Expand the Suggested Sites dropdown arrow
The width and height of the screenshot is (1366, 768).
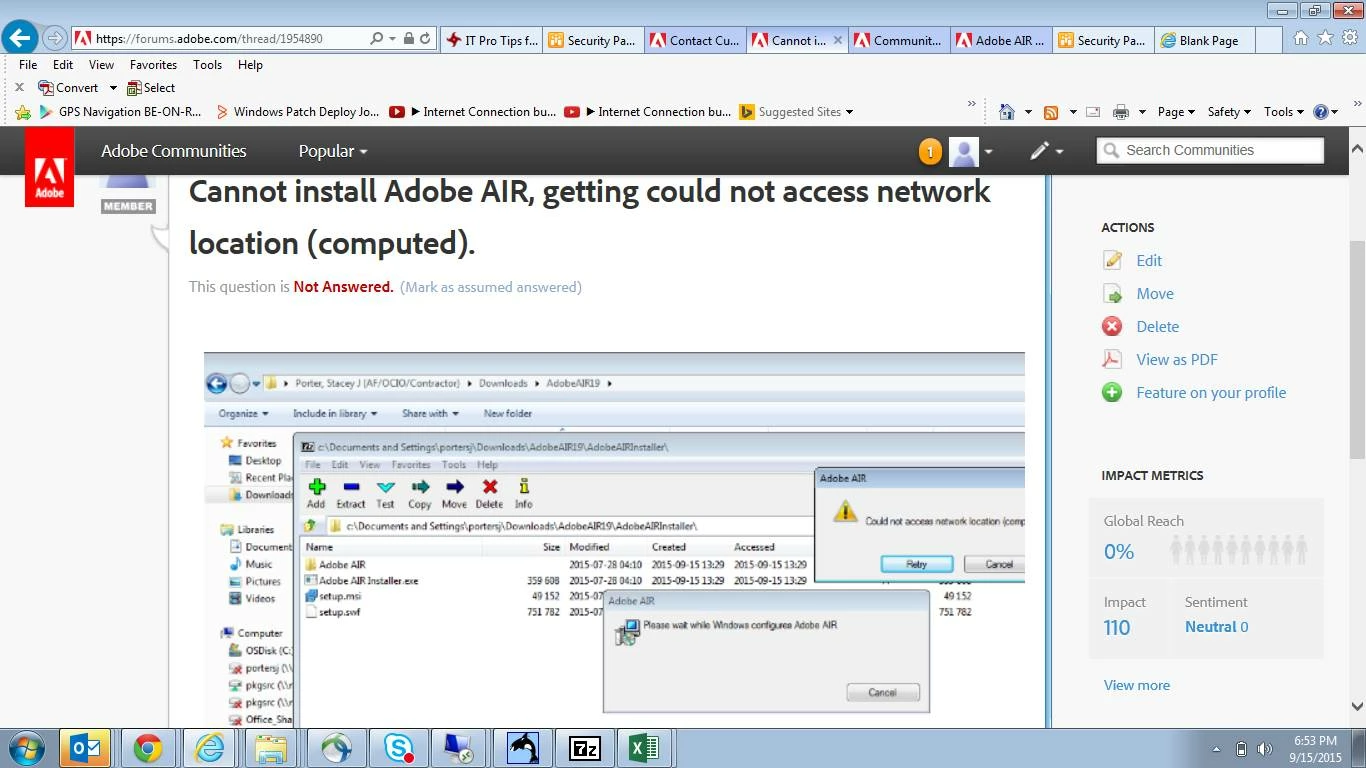850,112
